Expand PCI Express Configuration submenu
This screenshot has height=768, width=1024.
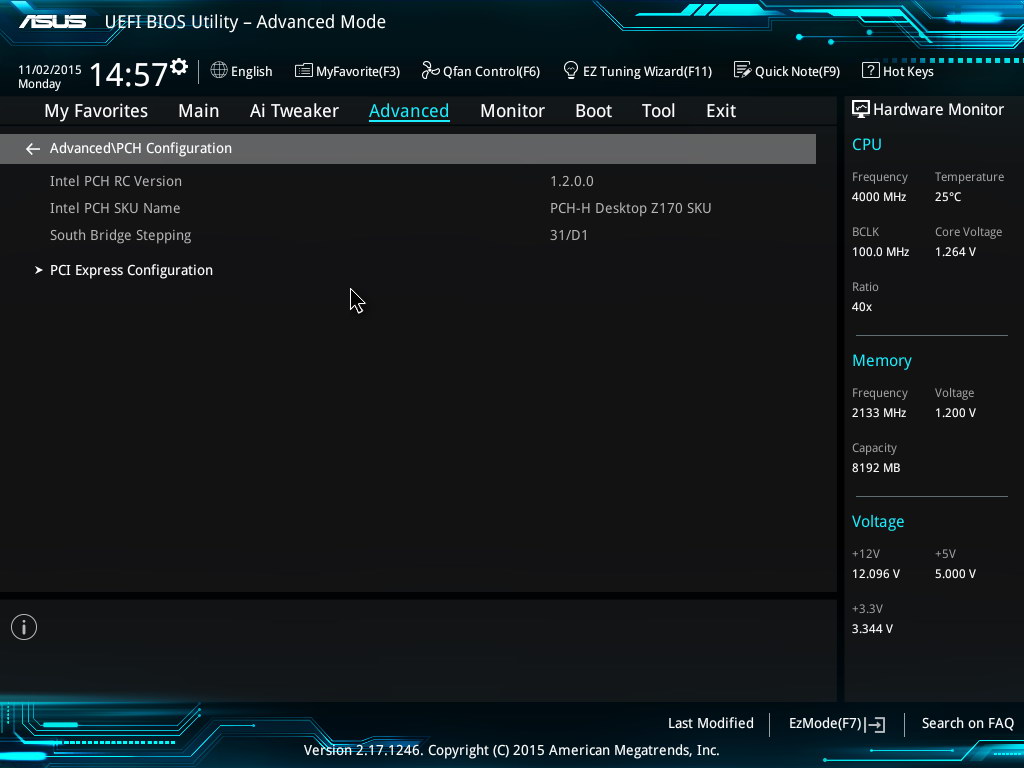[x=131, y=270]
